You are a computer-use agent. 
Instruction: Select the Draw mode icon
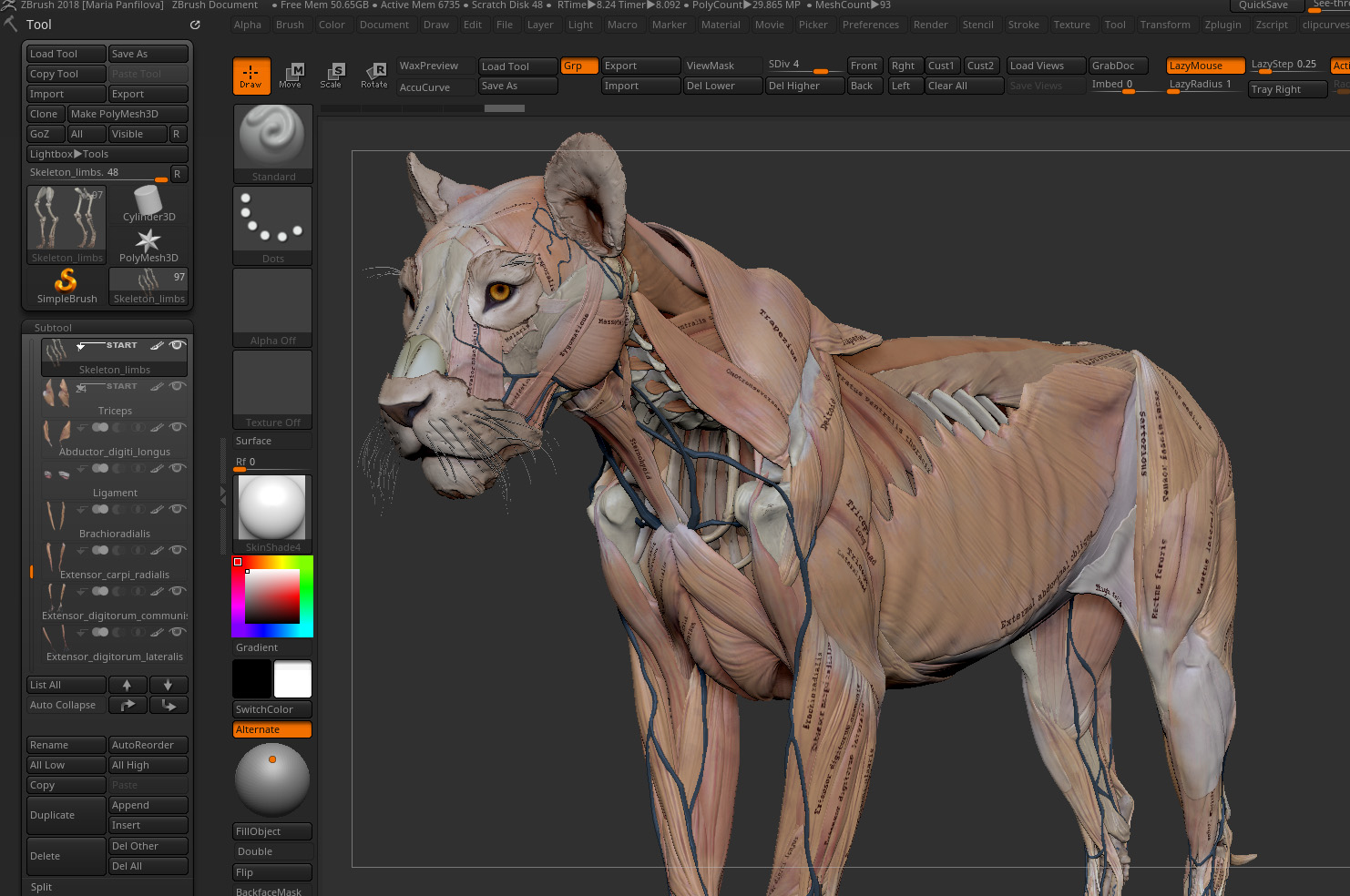[251, 76]
